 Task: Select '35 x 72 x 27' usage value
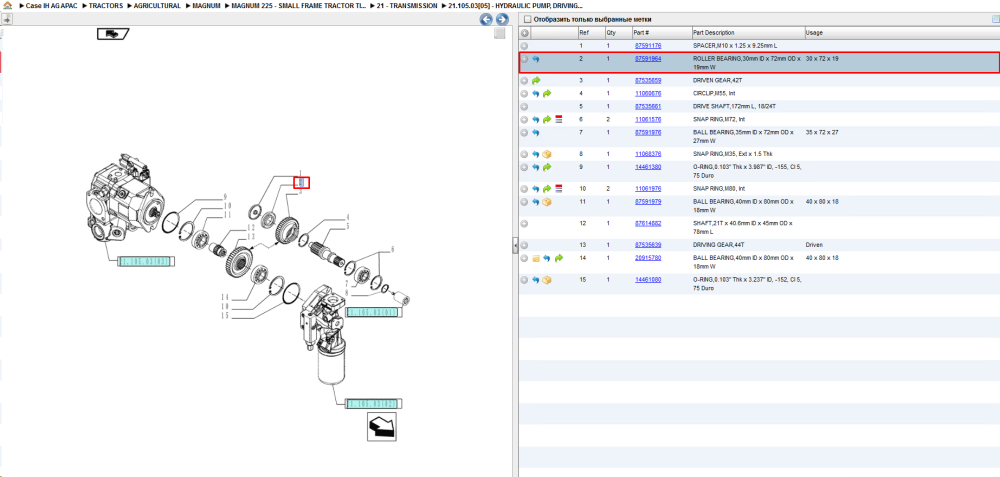click(822, 133)
